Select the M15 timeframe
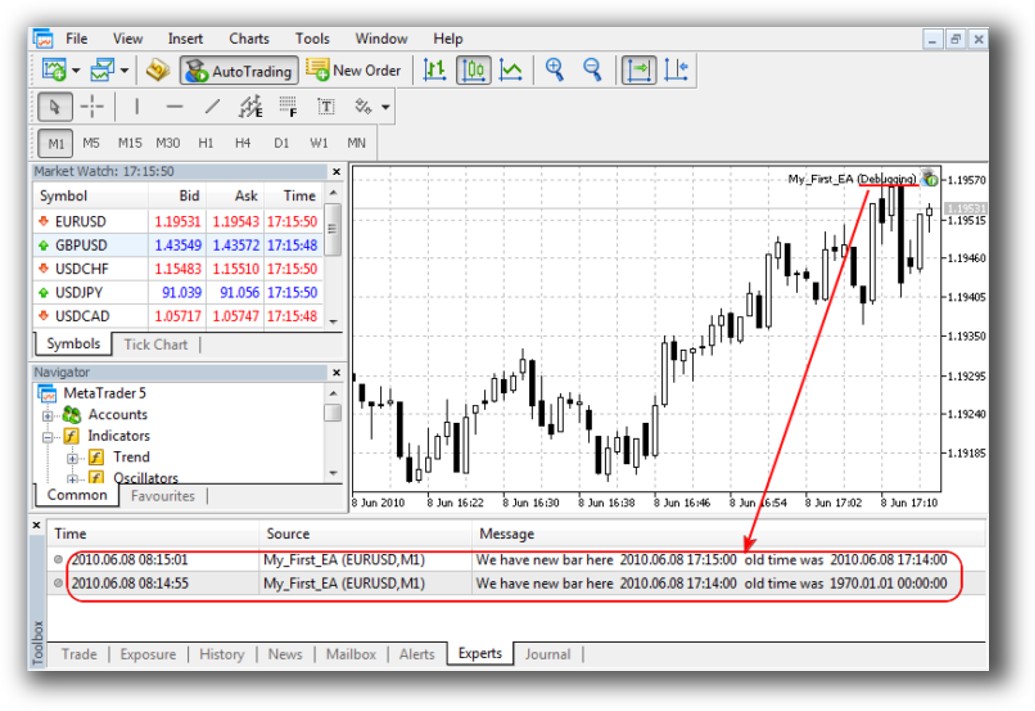Image resolution: width=1035 pixels, height=711 pixels. point(129,143)
